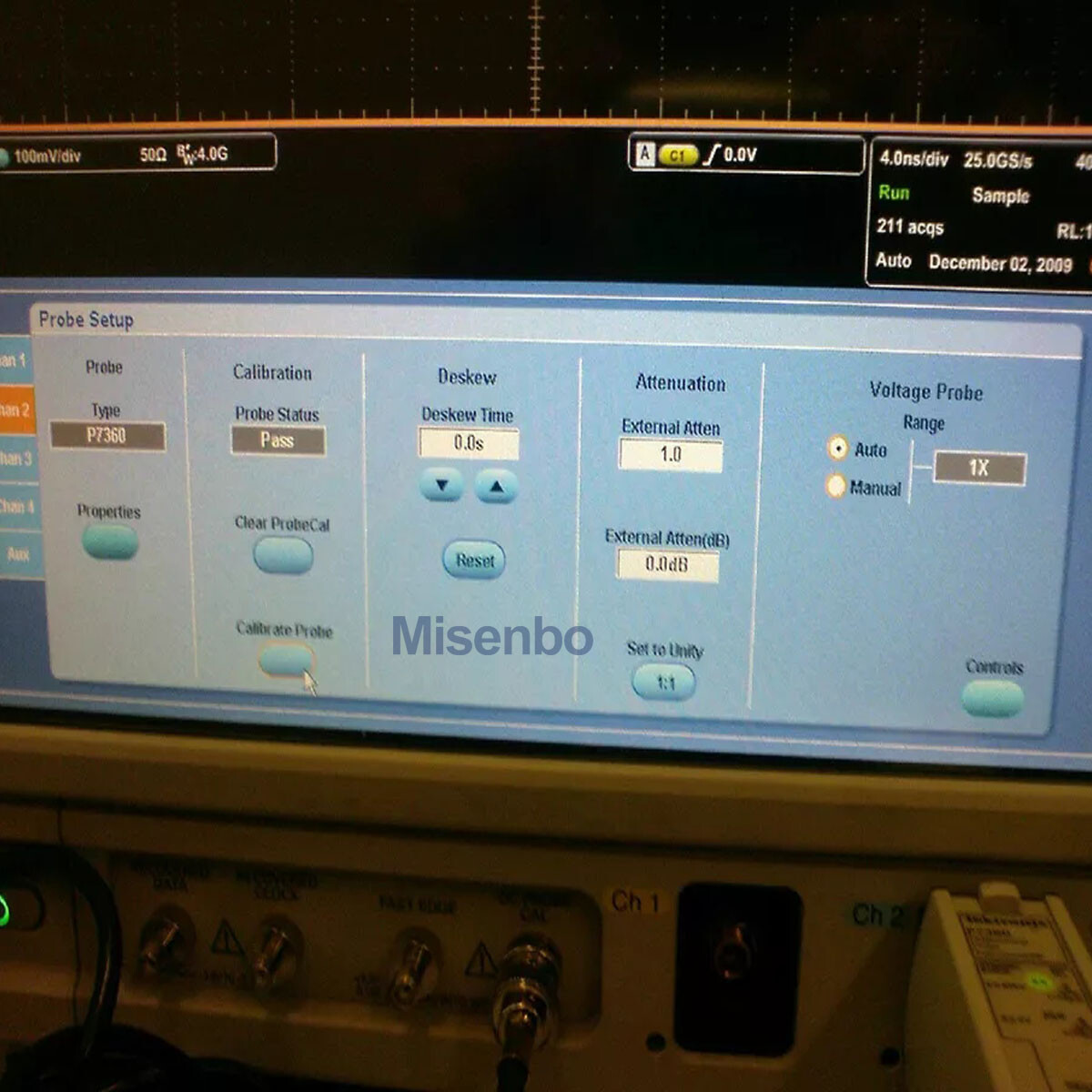This screenshot has width=1092, height=1092.
Task: Click the Properties button under Probe
Action: pos(110,542)
